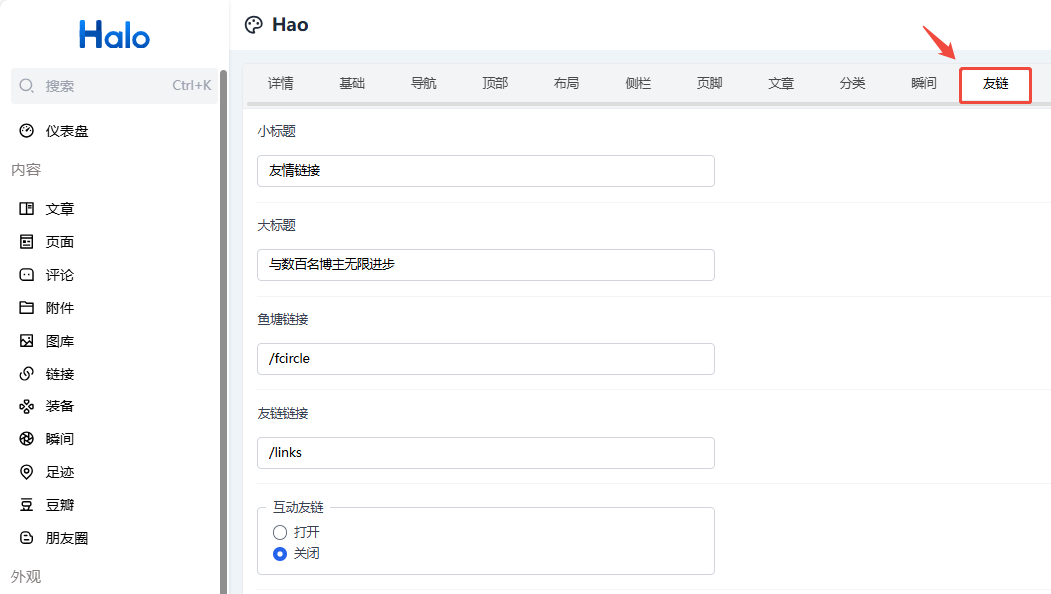Open the 瞬间 moments sidebar icon
The width and height of the screenshot is (1051, 594).
(x=27, y=439)
